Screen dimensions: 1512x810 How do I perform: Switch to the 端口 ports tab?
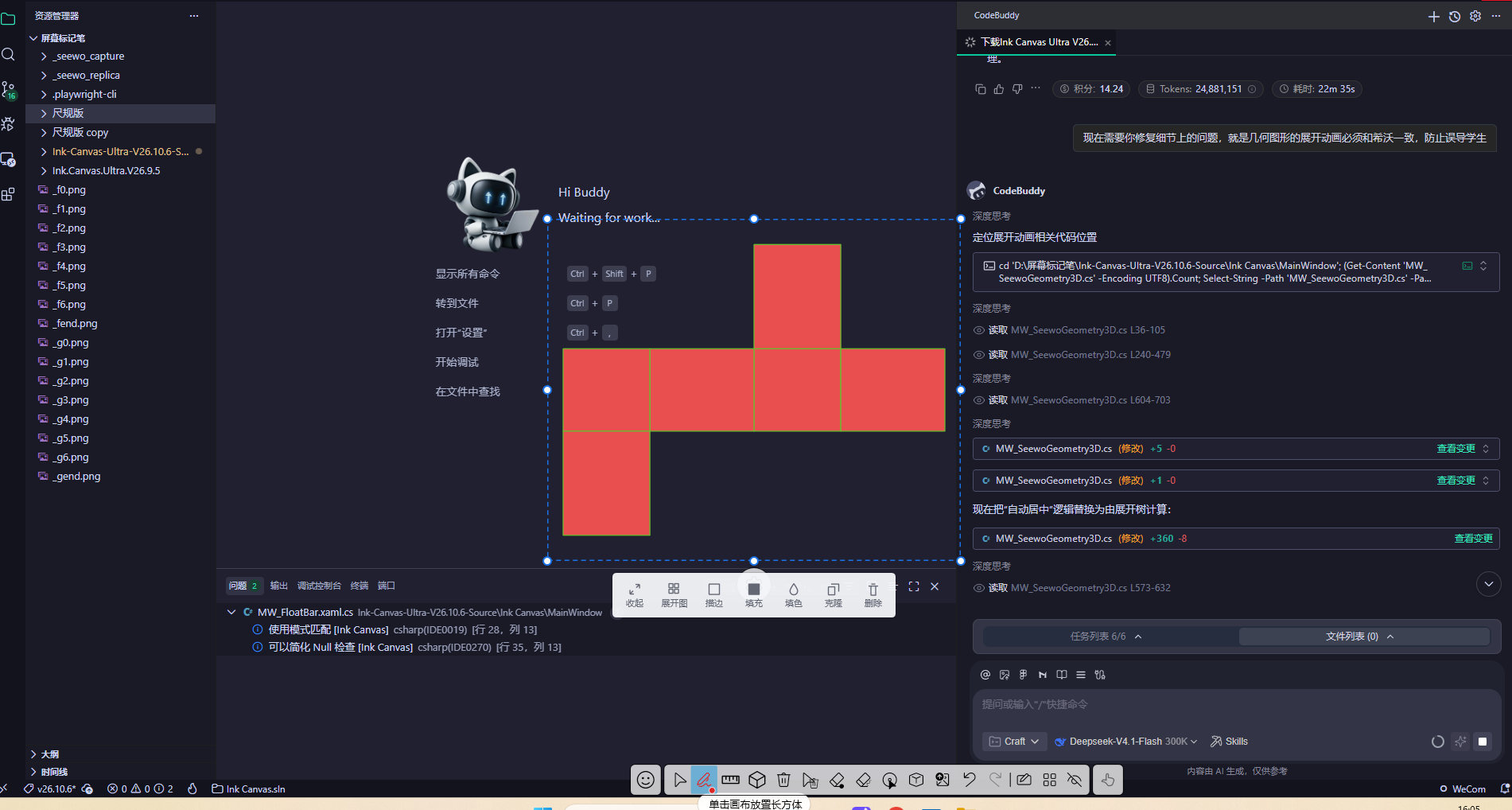[x=386, y=586]
